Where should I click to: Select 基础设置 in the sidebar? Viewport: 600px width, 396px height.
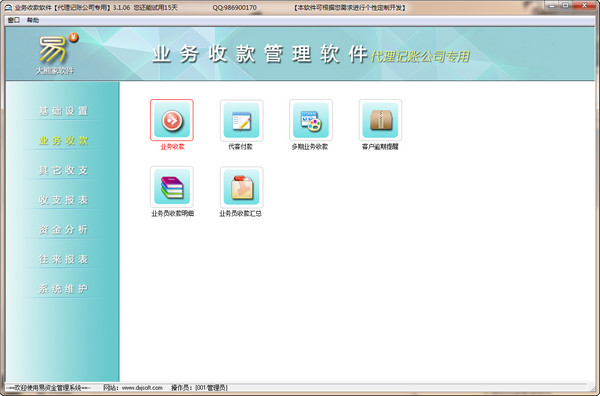[x=64, y=111]
